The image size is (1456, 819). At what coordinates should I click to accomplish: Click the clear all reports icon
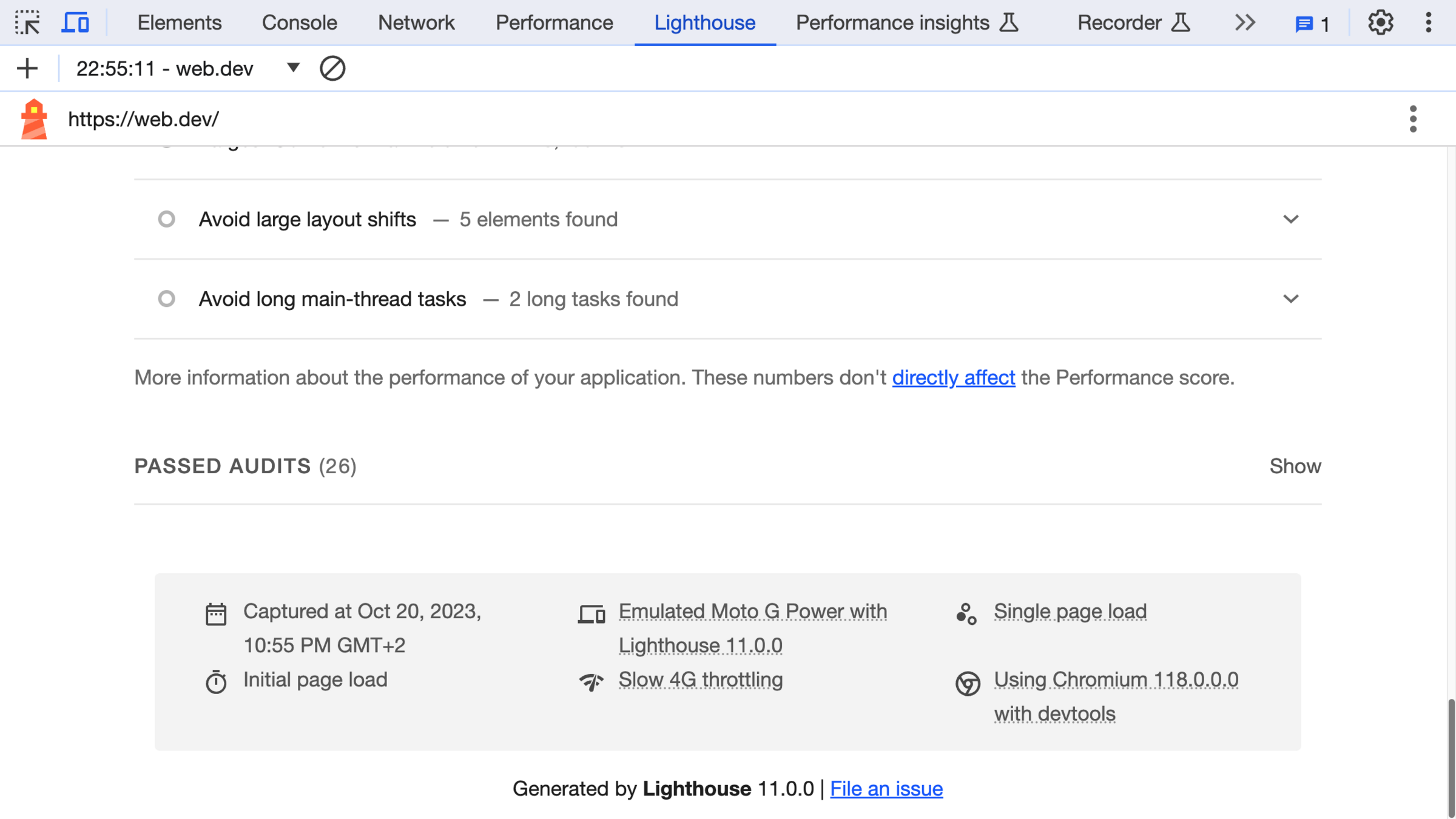point(332,69)
